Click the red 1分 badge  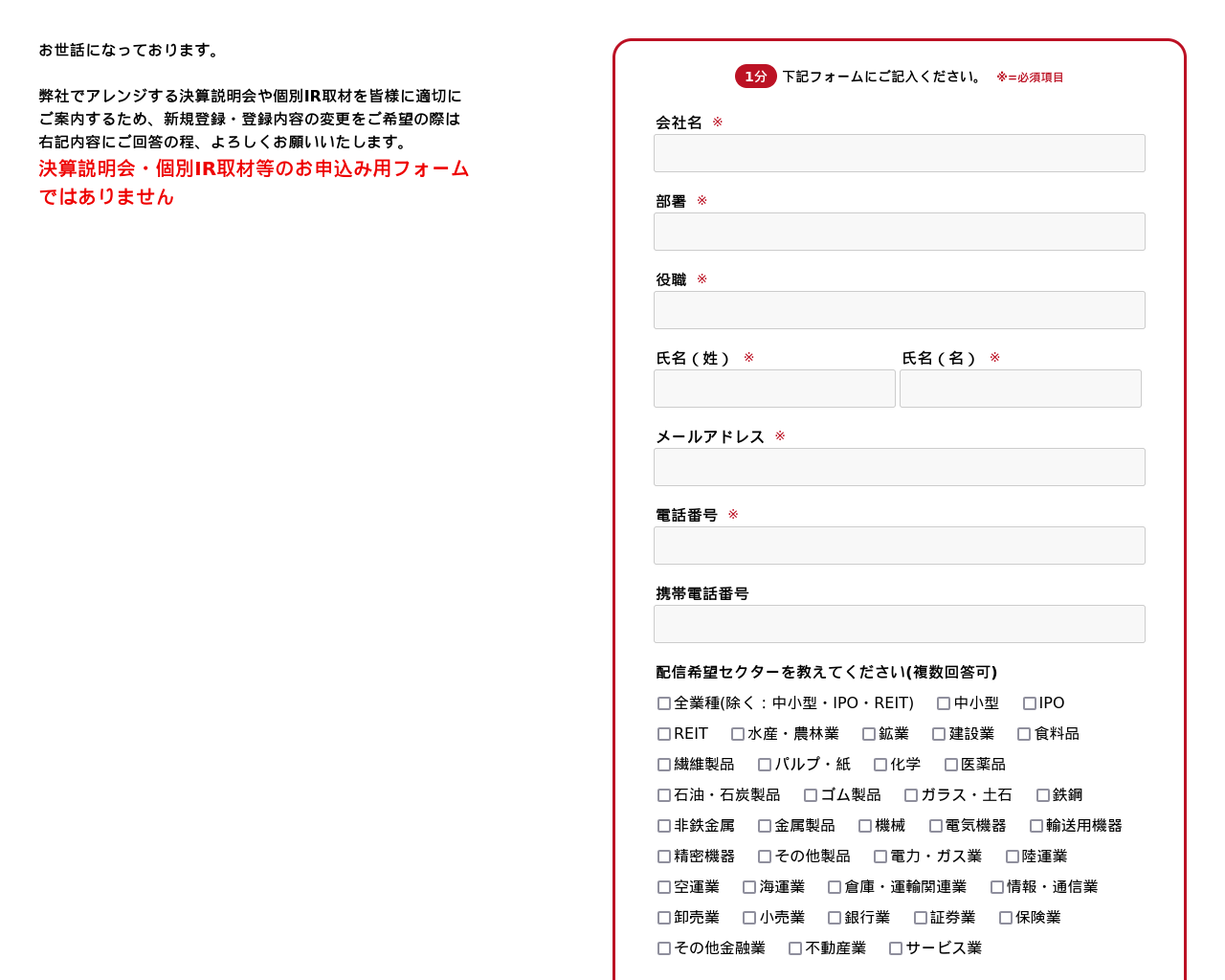tap(756, 77)
